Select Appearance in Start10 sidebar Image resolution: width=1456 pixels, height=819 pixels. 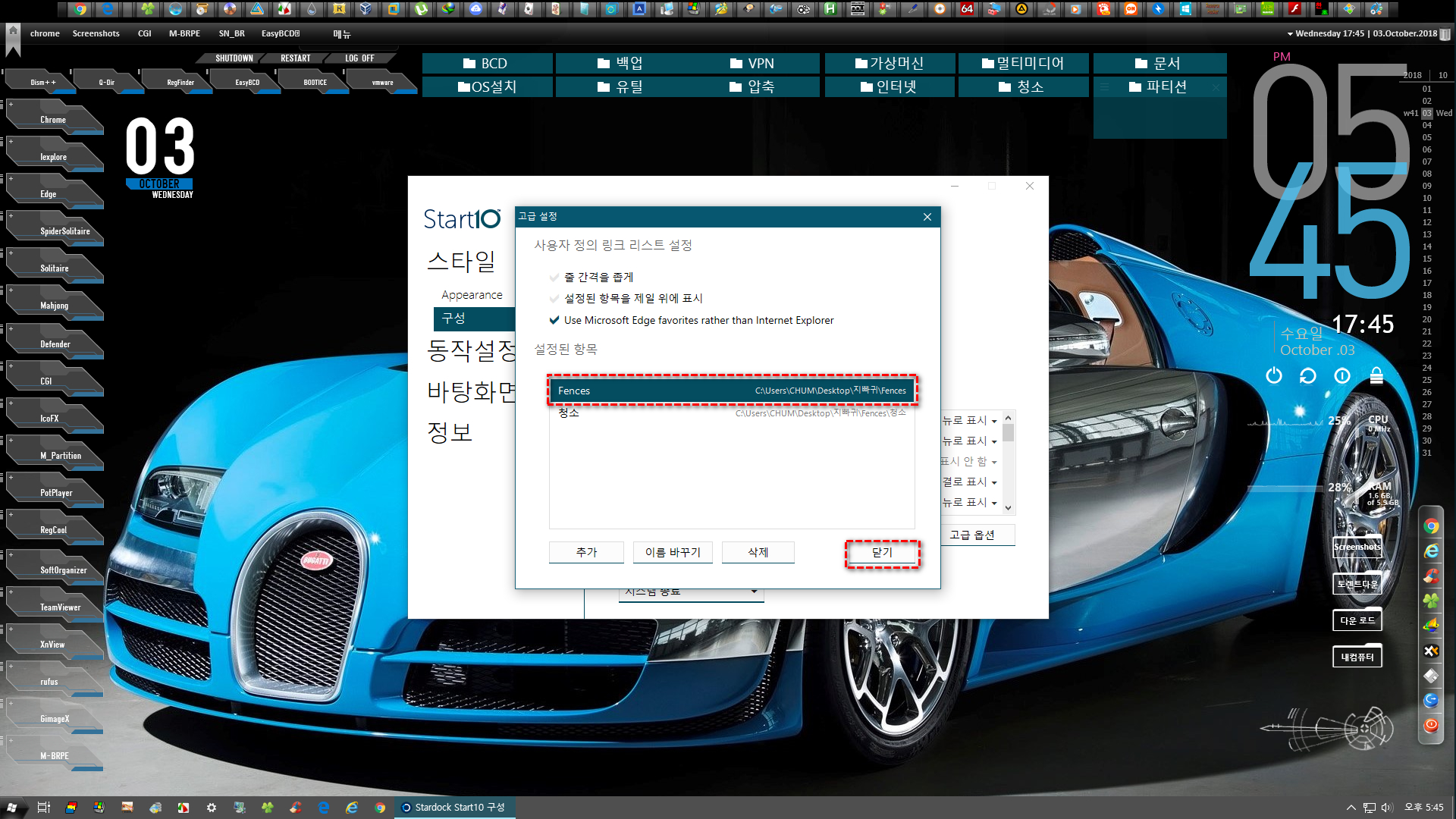[472, 295]
